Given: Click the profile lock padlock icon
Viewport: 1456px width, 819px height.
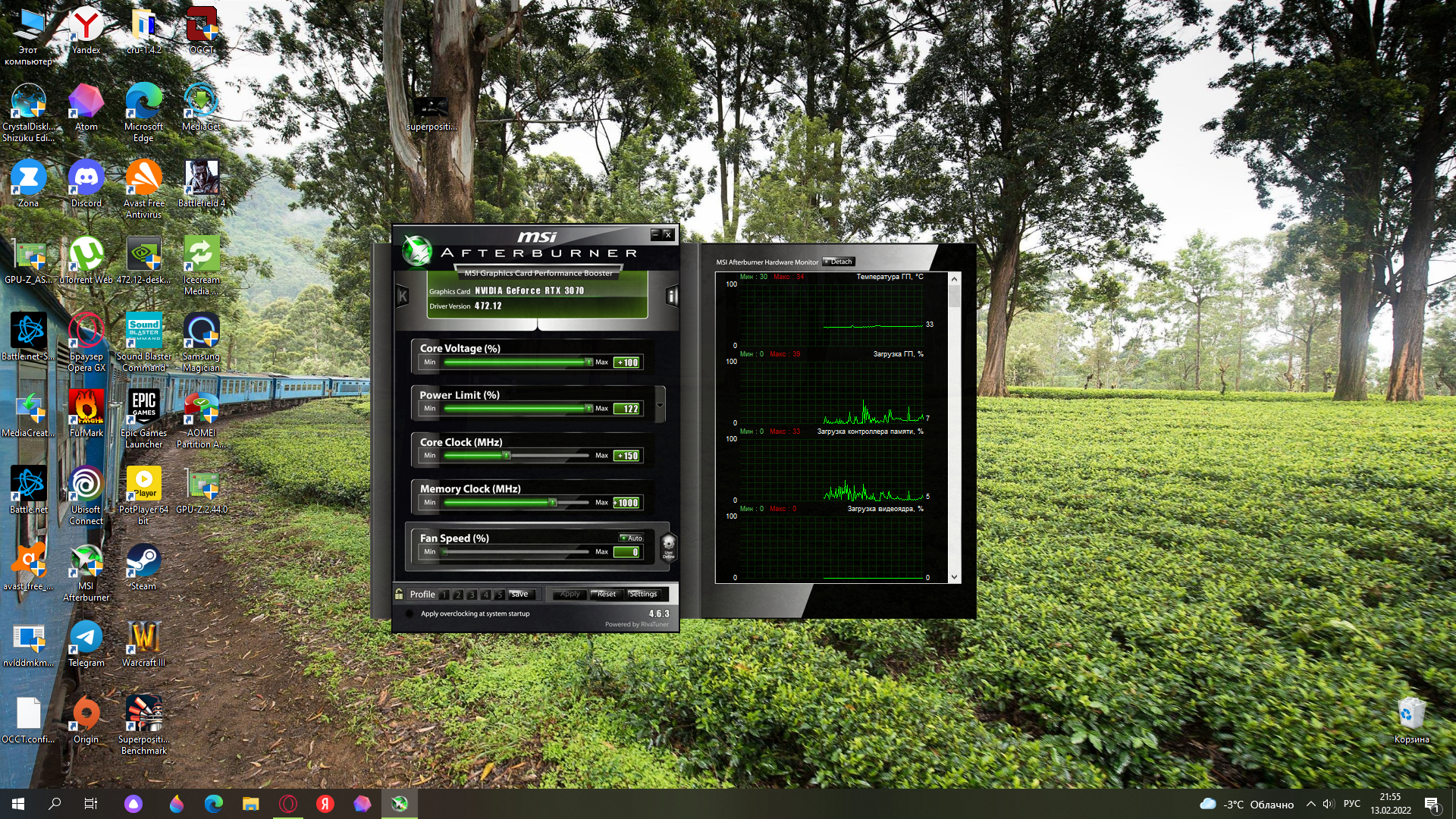Looking at the screenshot, I should point(399,594).
